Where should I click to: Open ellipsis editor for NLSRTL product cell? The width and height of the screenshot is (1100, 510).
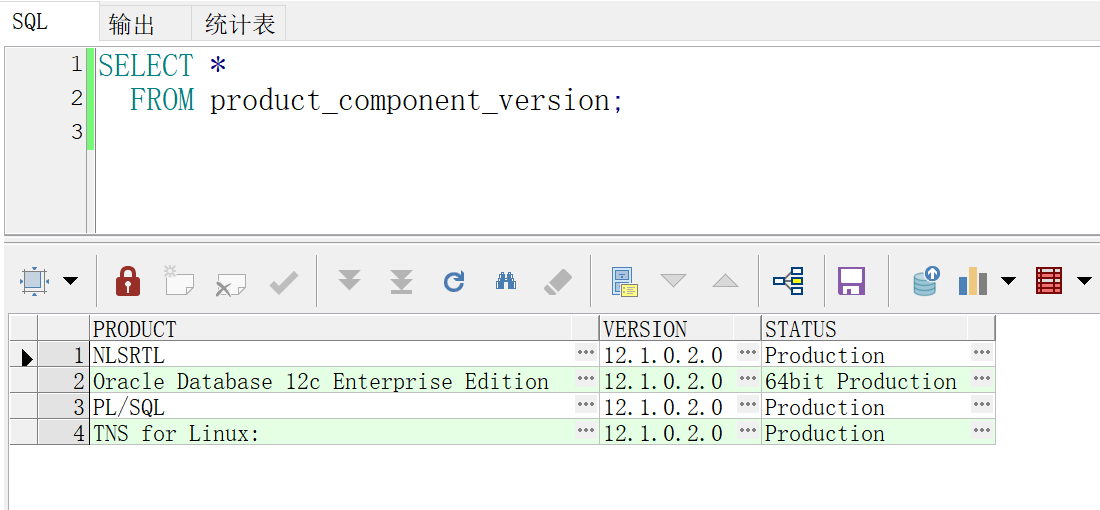point(585,353)
